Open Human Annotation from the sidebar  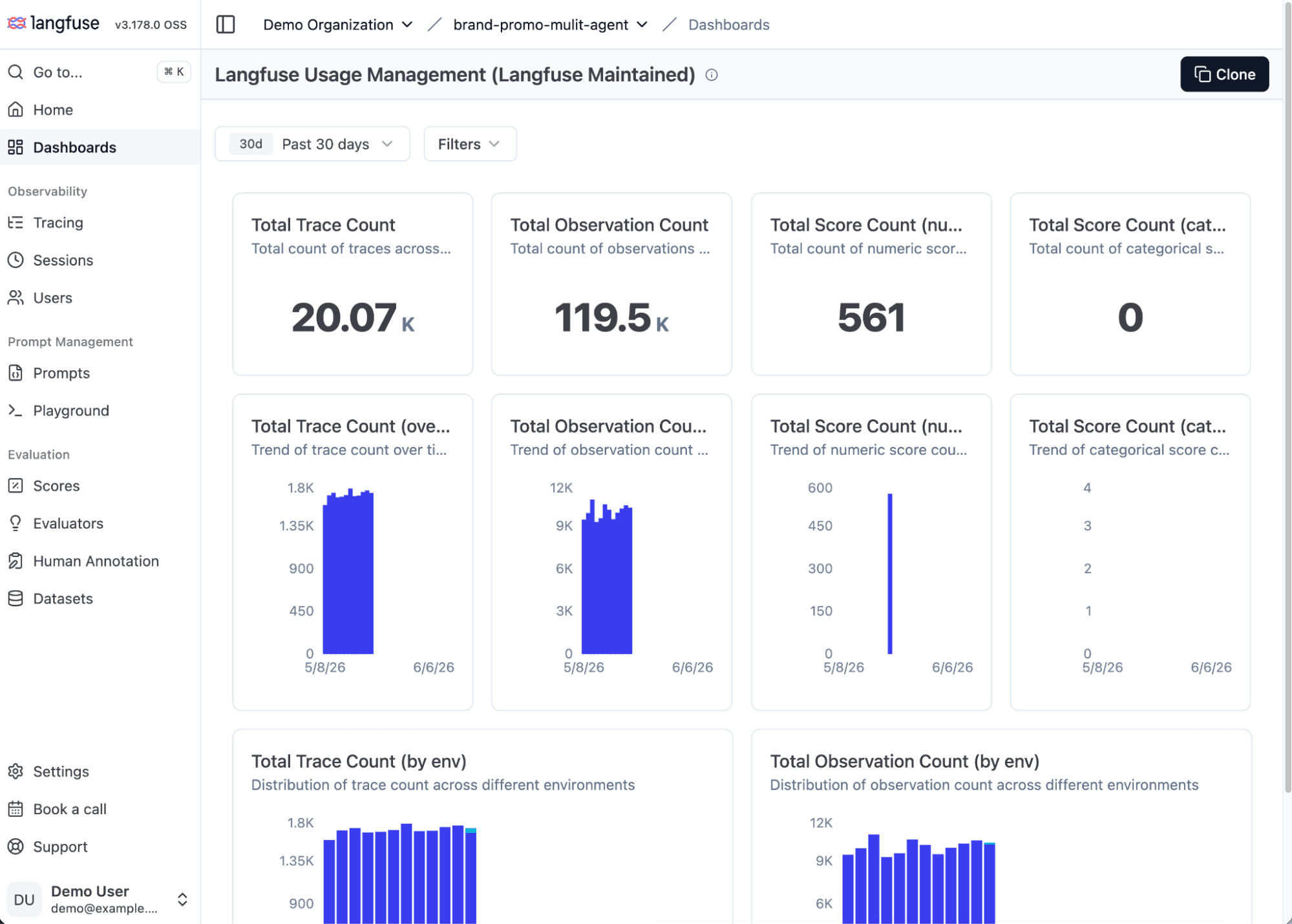[x=100, y=561]
